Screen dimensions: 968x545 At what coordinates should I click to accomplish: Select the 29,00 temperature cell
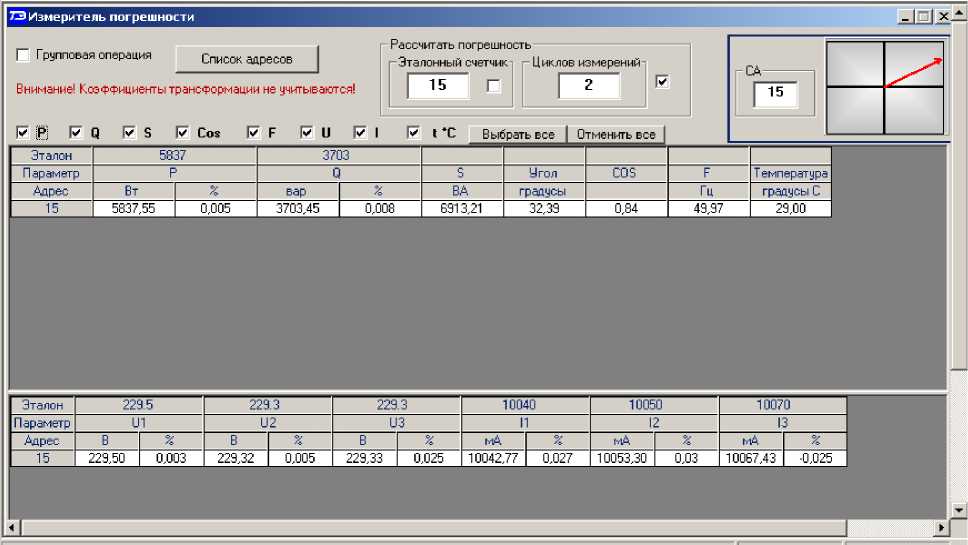click(791, 209)
